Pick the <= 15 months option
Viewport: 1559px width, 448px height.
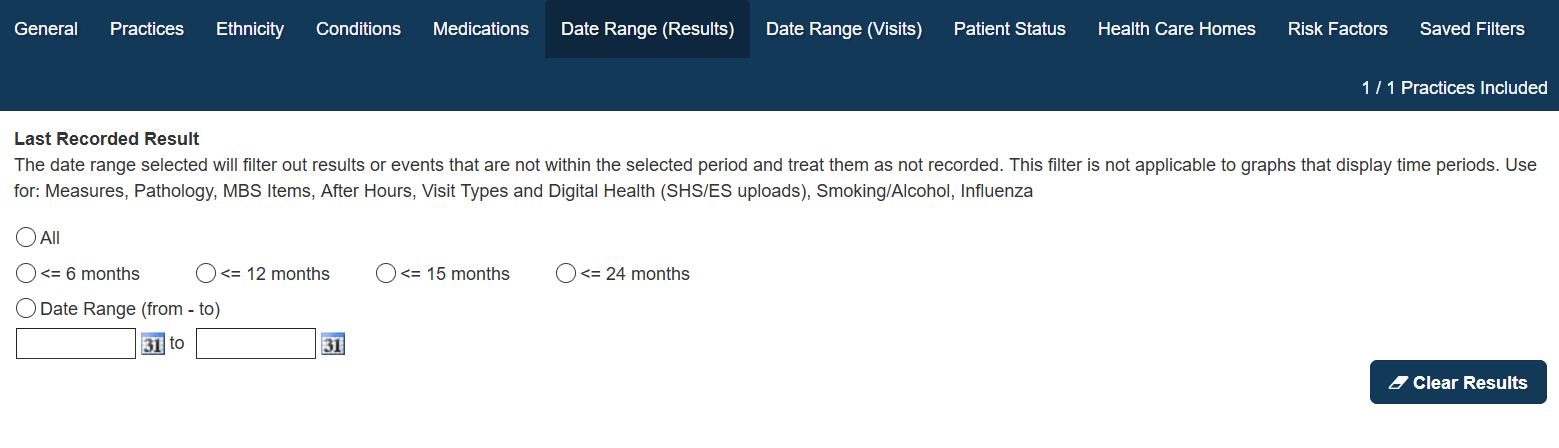click(386, 273)
